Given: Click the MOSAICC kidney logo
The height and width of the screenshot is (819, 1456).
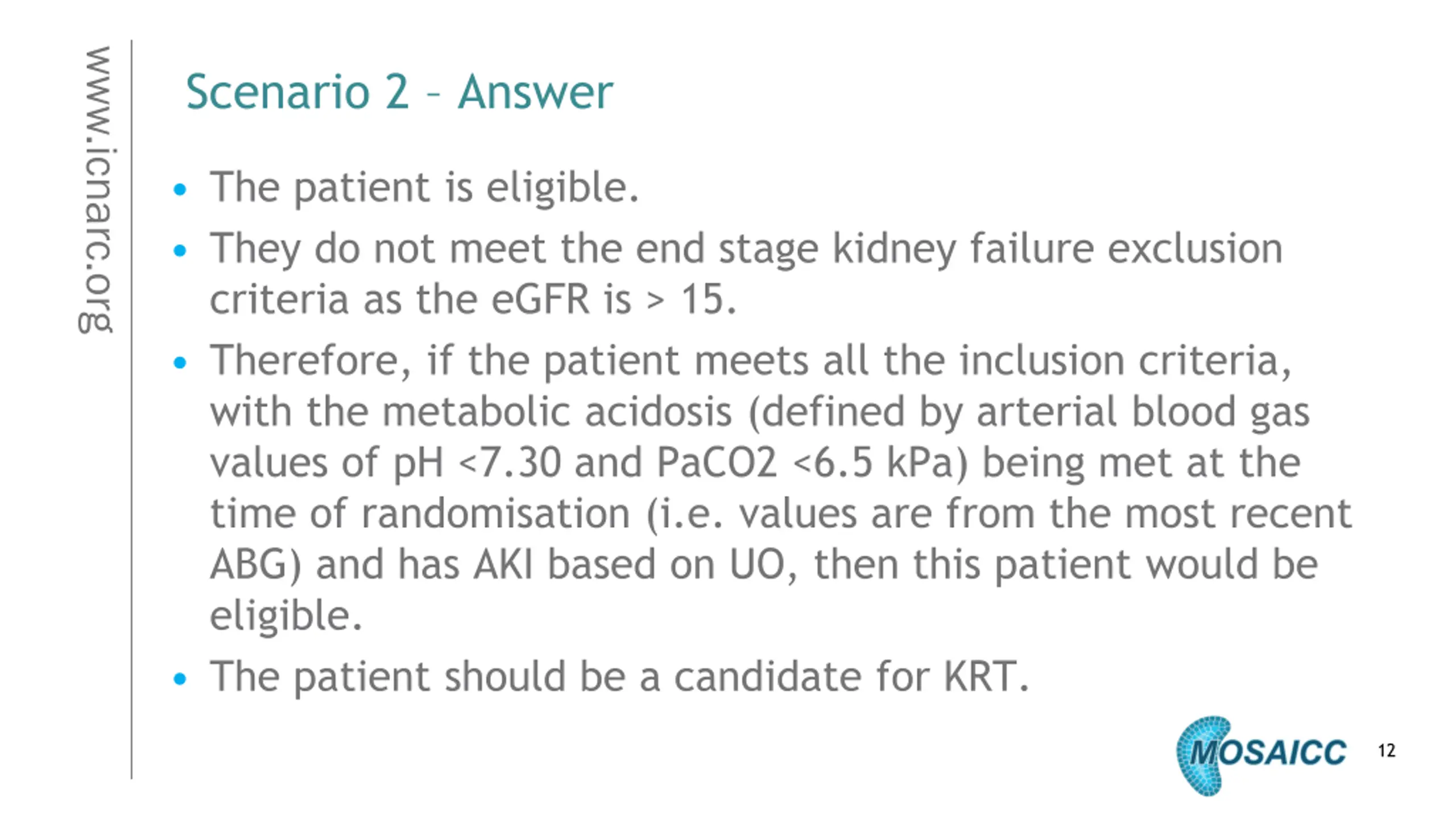Looking at the screenshot, I should click(x=1261, y=756).
